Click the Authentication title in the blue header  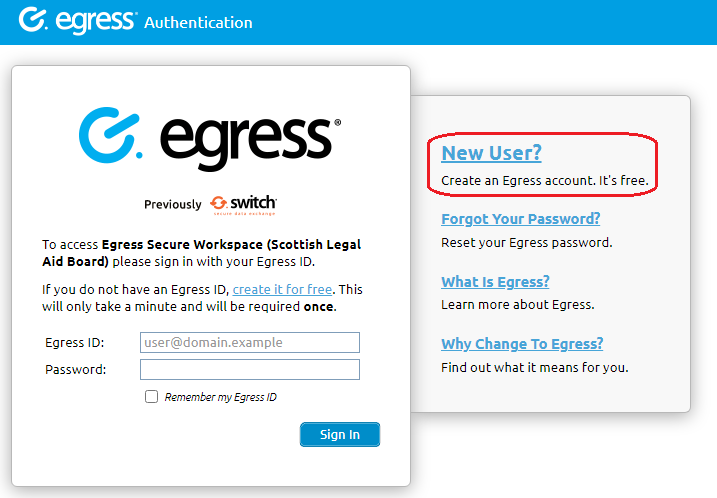pyautogui.click(x=198, y=22)
